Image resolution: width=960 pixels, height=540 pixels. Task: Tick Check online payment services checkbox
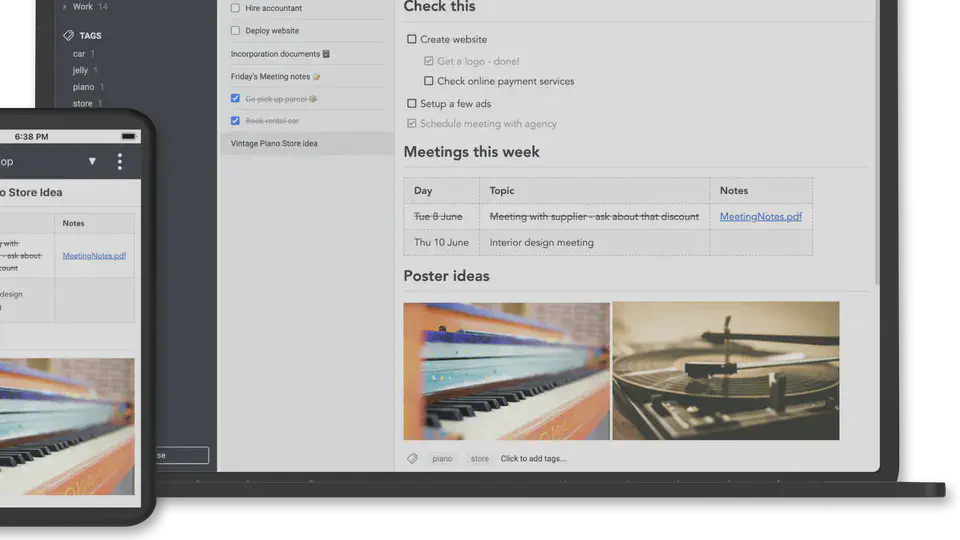429,82
